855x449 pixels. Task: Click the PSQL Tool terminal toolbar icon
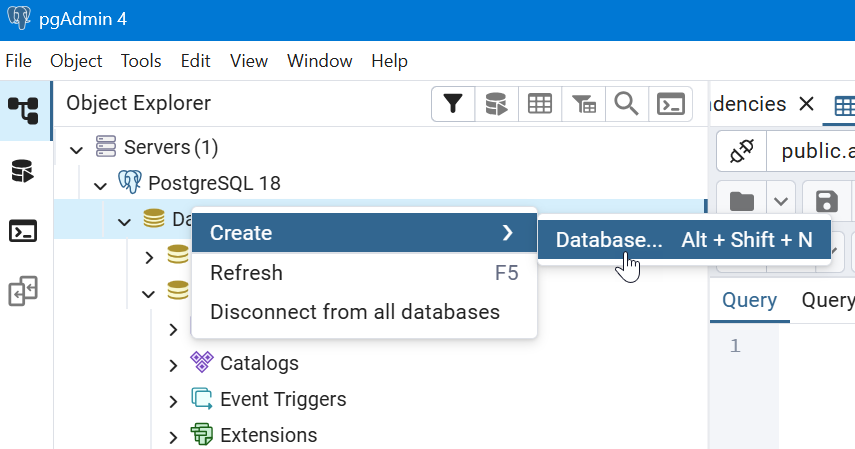point(670,104)
